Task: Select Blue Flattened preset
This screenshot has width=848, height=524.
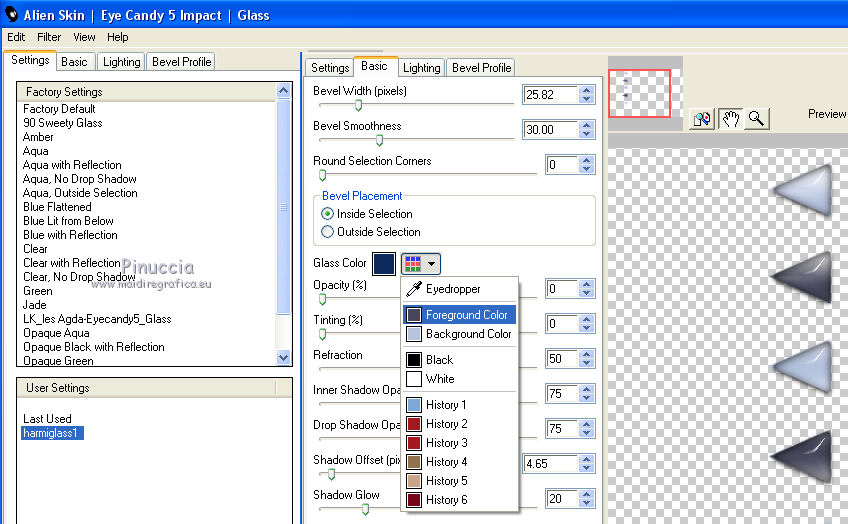Action: coord(57,207)
